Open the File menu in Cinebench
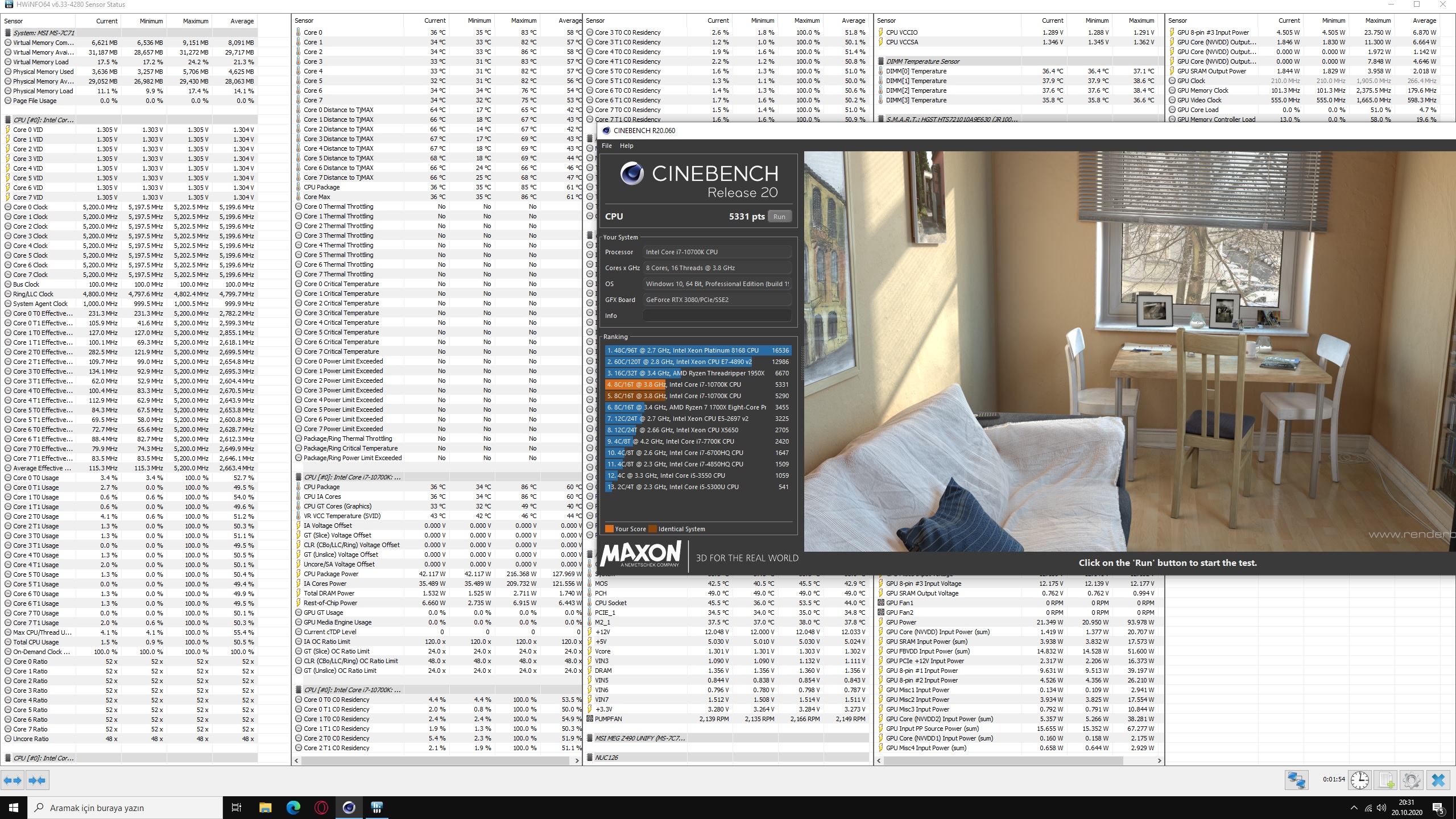This screenshot has height=819, width=1456. pos(607,146)
